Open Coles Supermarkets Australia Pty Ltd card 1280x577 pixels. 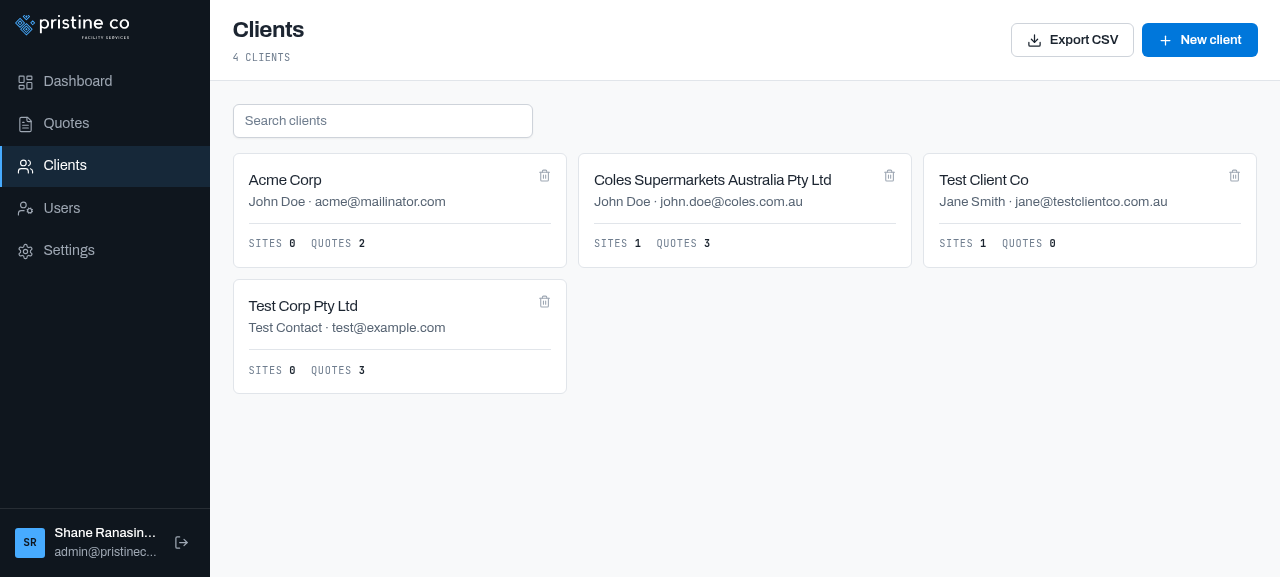pos(745,211)
